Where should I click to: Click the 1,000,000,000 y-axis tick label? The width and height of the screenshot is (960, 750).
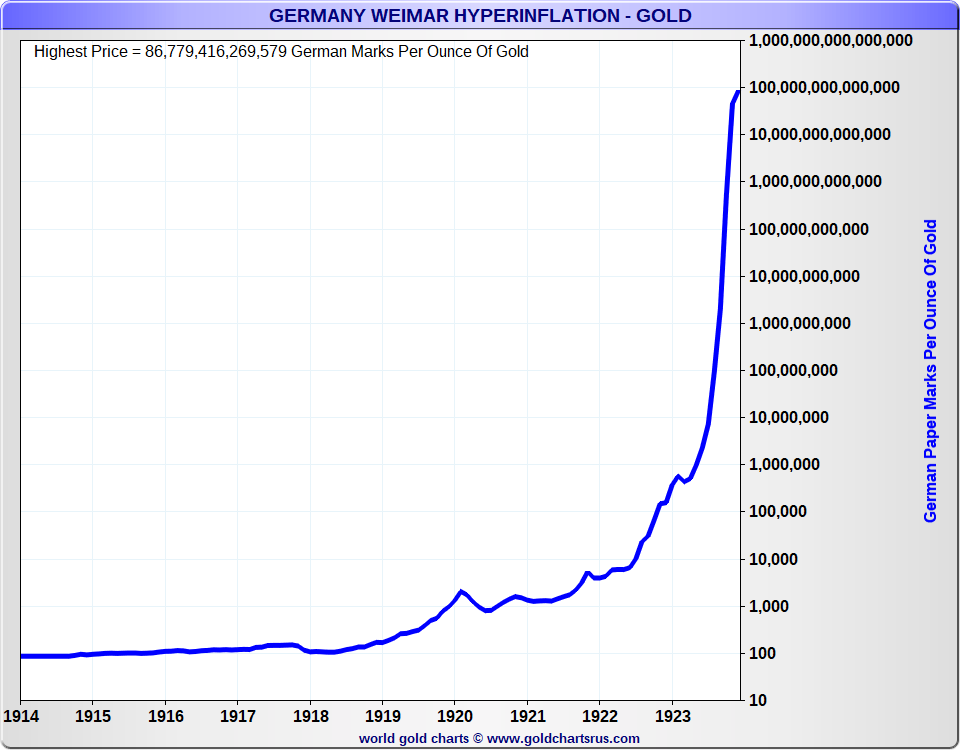click(800, 323)
